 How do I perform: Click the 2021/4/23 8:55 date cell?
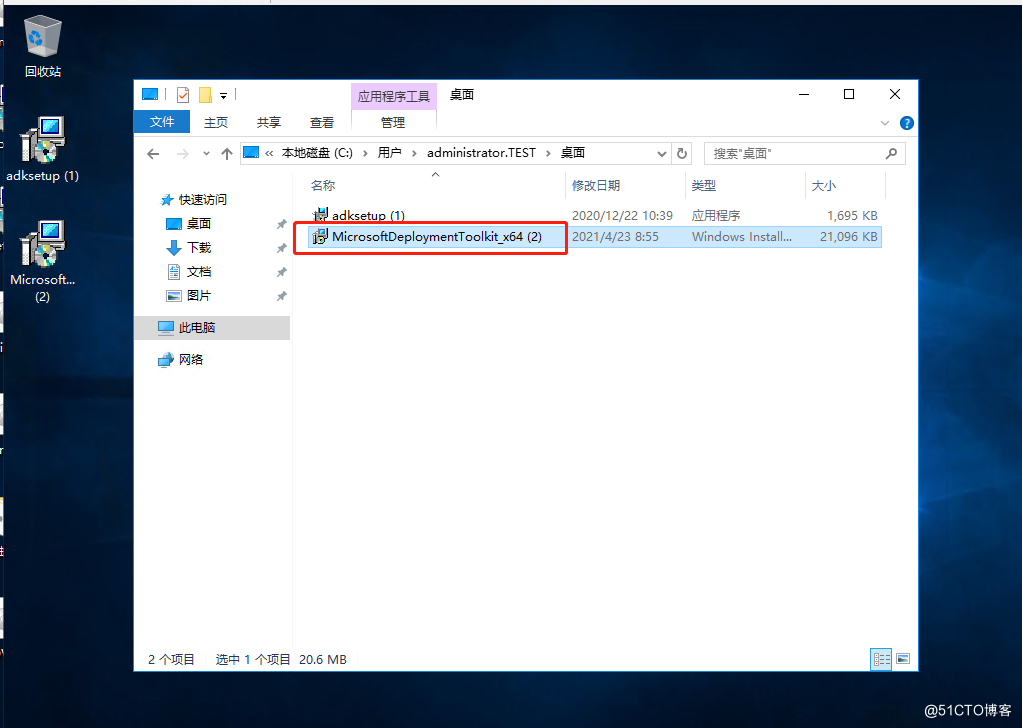615,237
